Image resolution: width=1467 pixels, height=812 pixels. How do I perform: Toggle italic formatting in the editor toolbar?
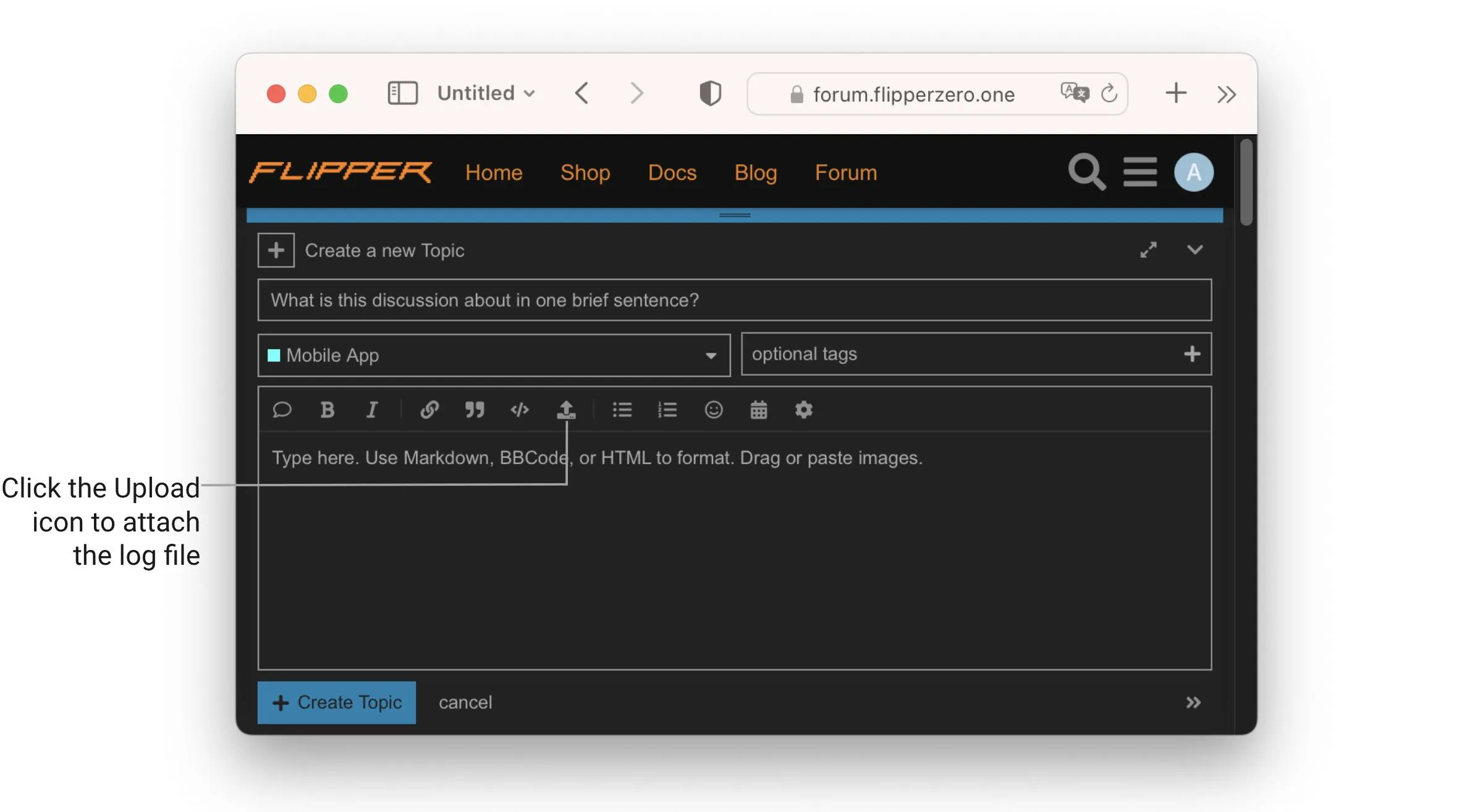pyautogui.click(x=372, y=410)
